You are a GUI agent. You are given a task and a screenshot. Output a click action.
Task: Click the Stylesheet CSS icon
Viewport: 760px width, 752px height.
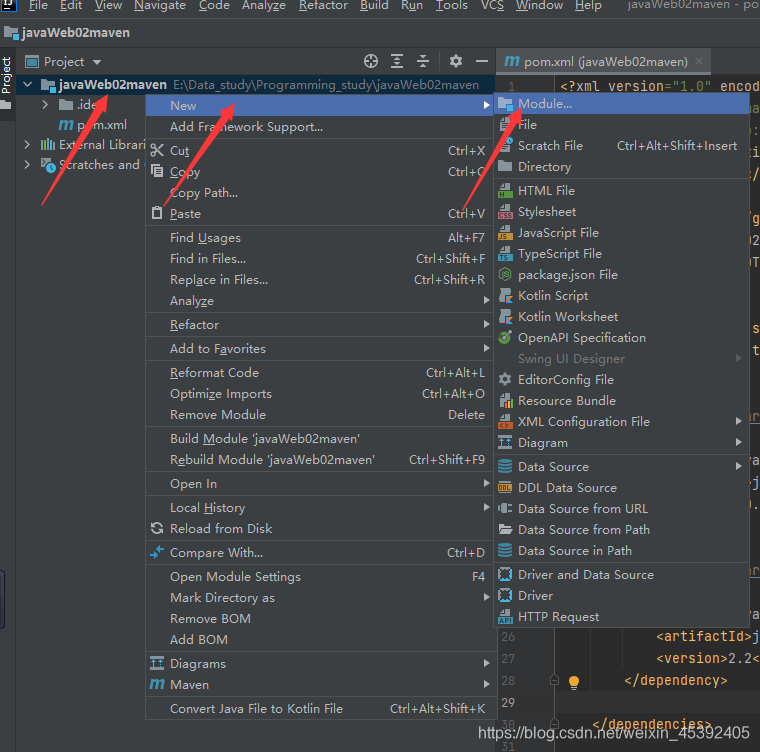(x=505, y=211)
